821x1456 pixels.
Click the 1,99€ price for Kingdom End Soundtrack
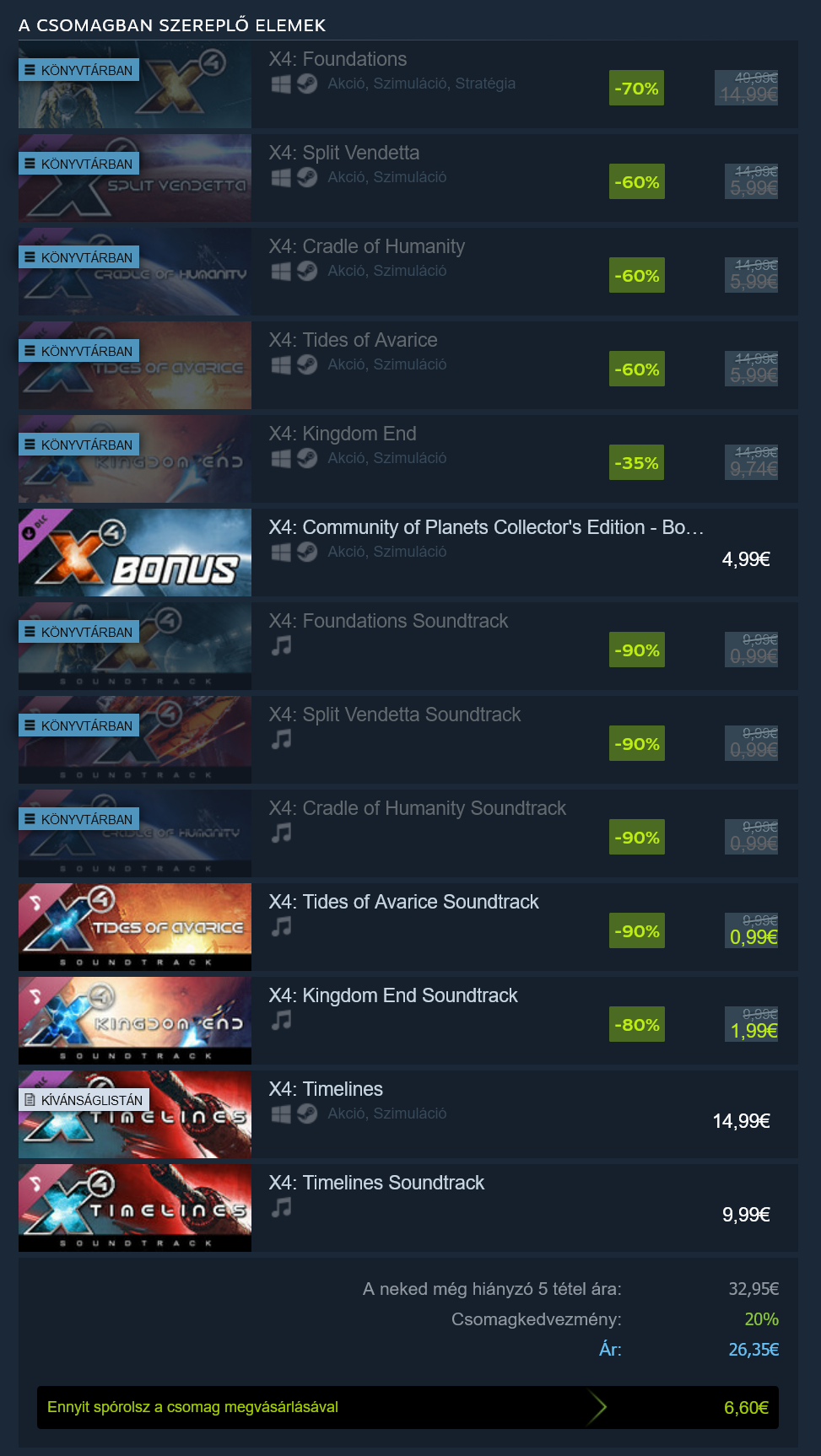pyautogui.click(x=753, y=1031)
